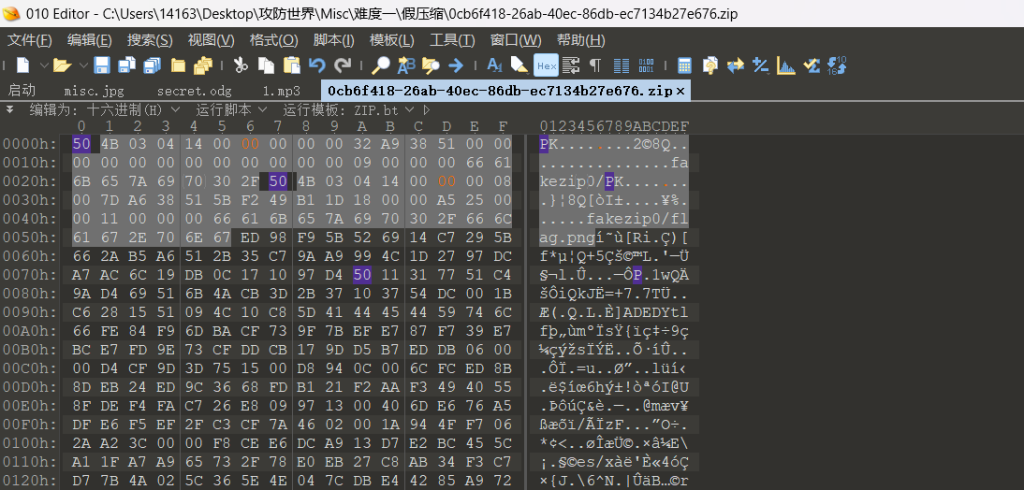Image resolution: width=1024 pixels, height=490 pixels.
Task: Close the open zip file tab
Action: click(681, 90)
